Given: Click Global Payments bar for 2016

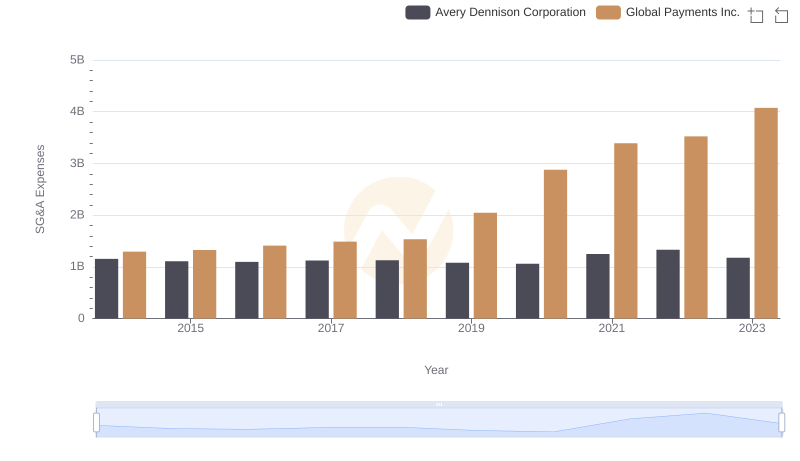Looking at the screenshot, I should [x=275, y=282].
